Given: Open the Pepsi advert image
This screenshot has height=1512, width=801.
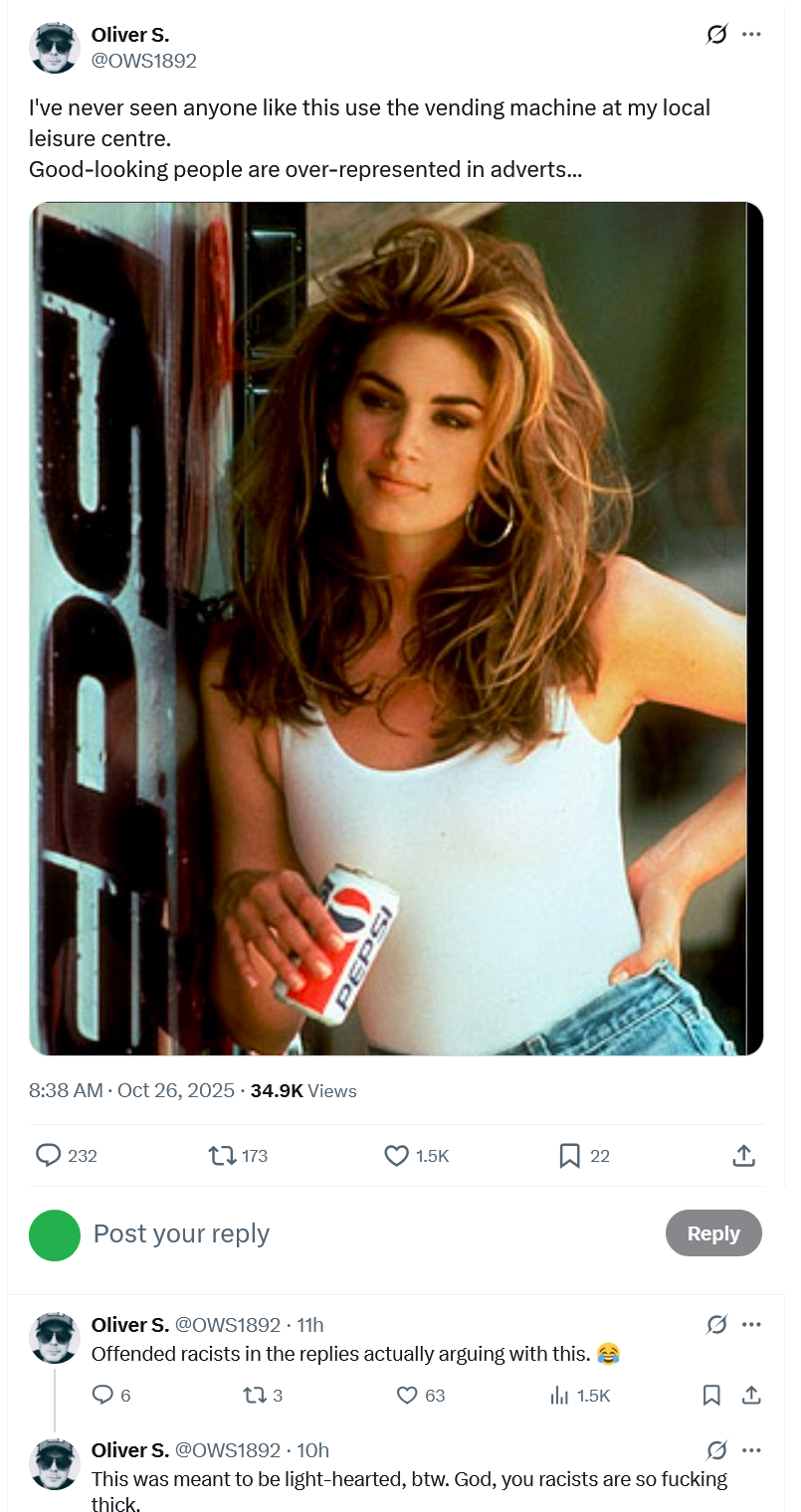Looking at the screenshot, I should click(x=396, y=629).
